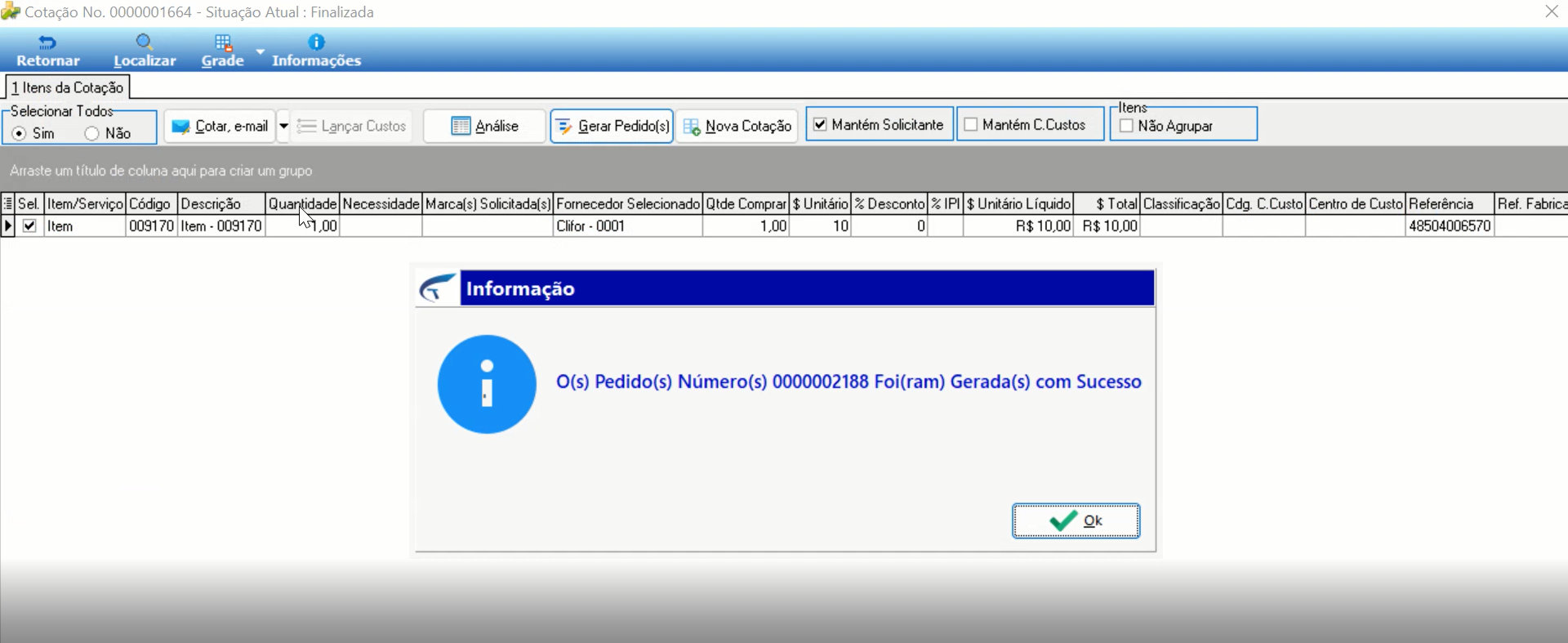Click the envelope icon on Cotar, e-mail
Screen dimensions: 1568x643
tap(181, 127)
